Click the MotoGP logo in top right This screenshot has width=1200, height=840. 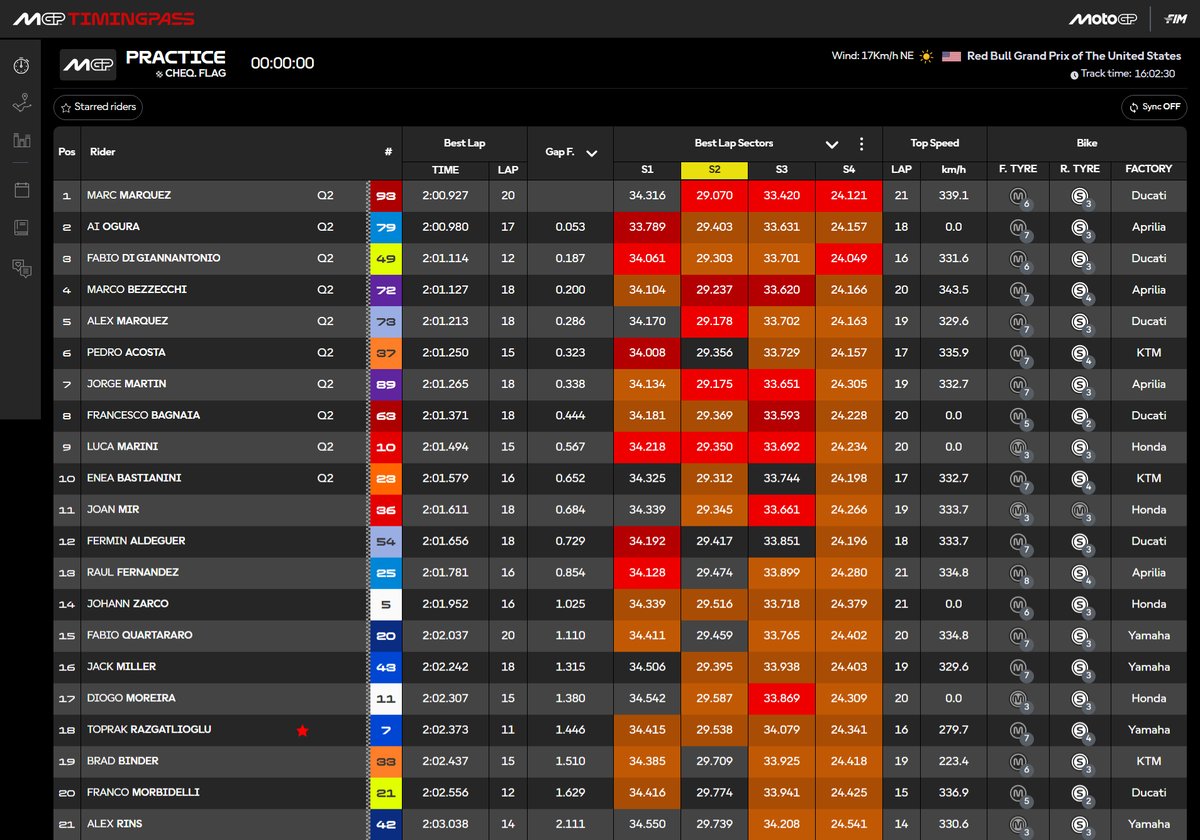tap(1104, 19)
